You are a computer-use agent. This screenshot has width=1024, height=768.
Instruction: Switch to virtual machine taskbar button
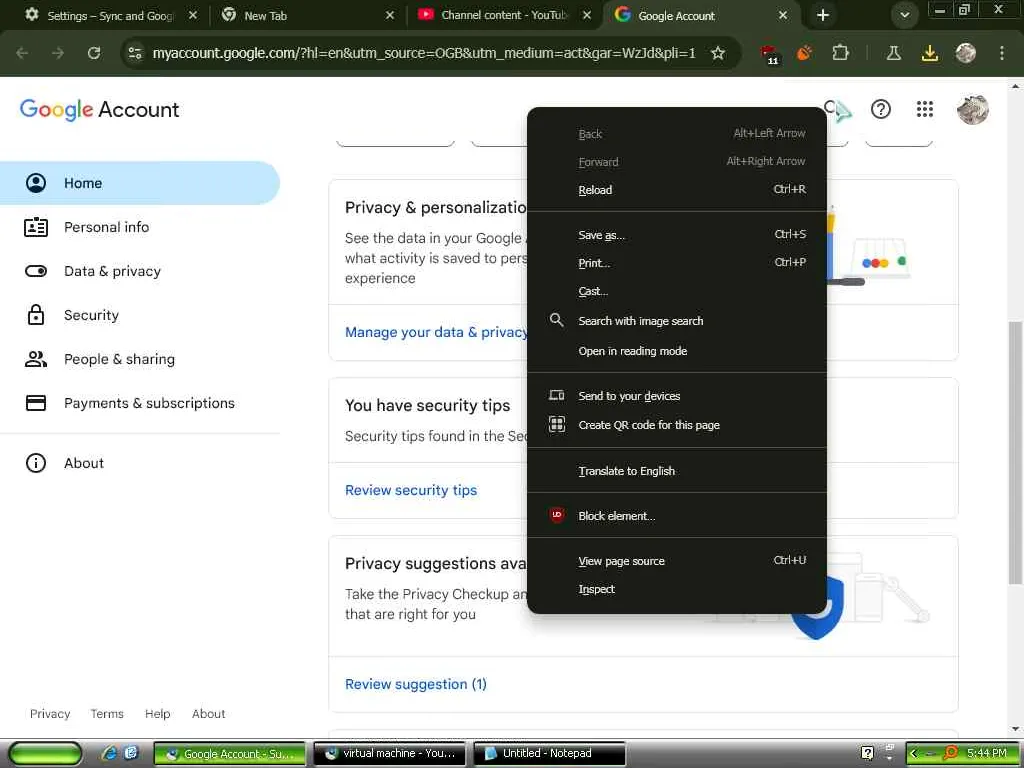click(390, 754)
